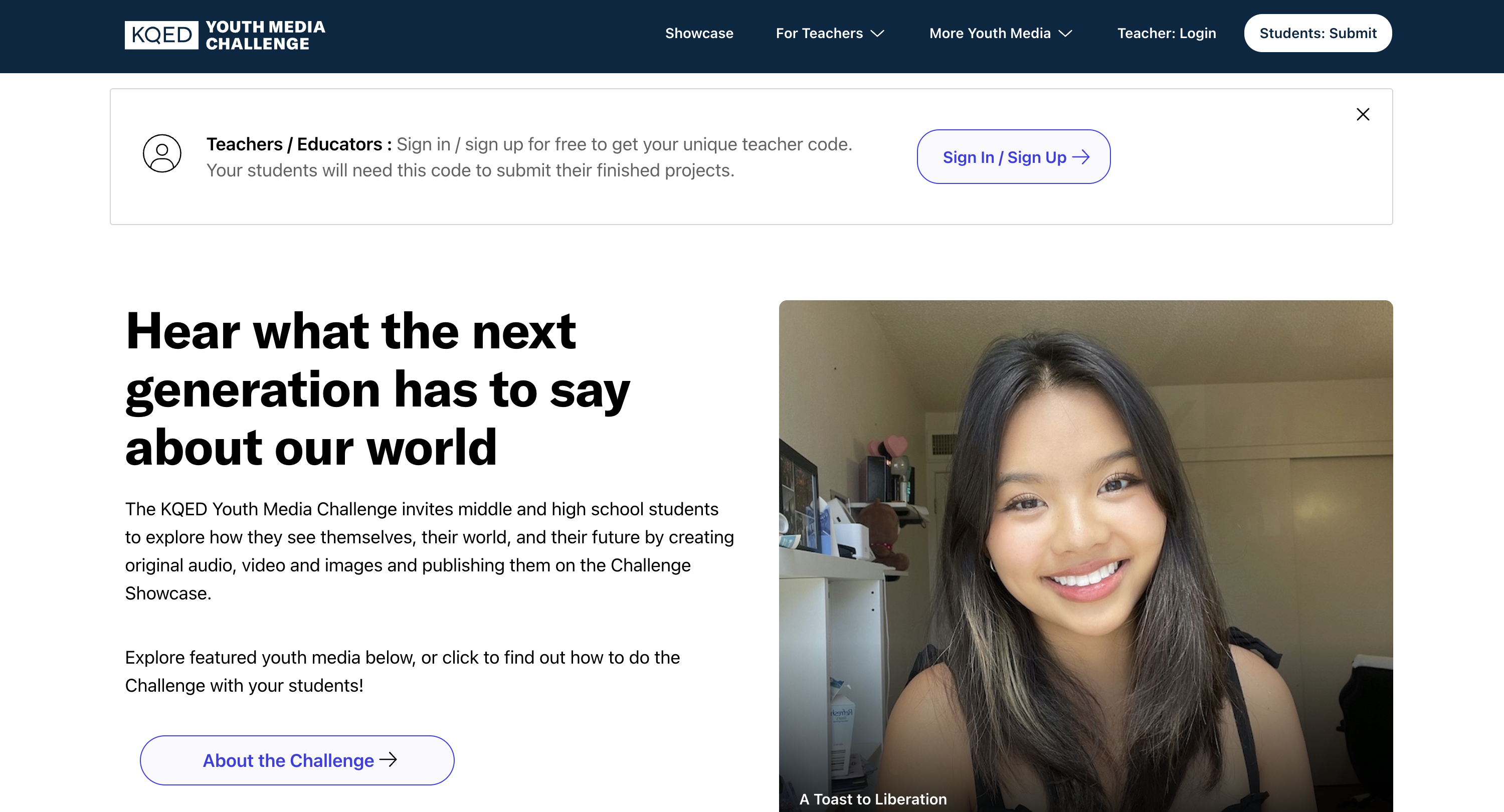Go to Teacher: Login

tap(1166, 33)
